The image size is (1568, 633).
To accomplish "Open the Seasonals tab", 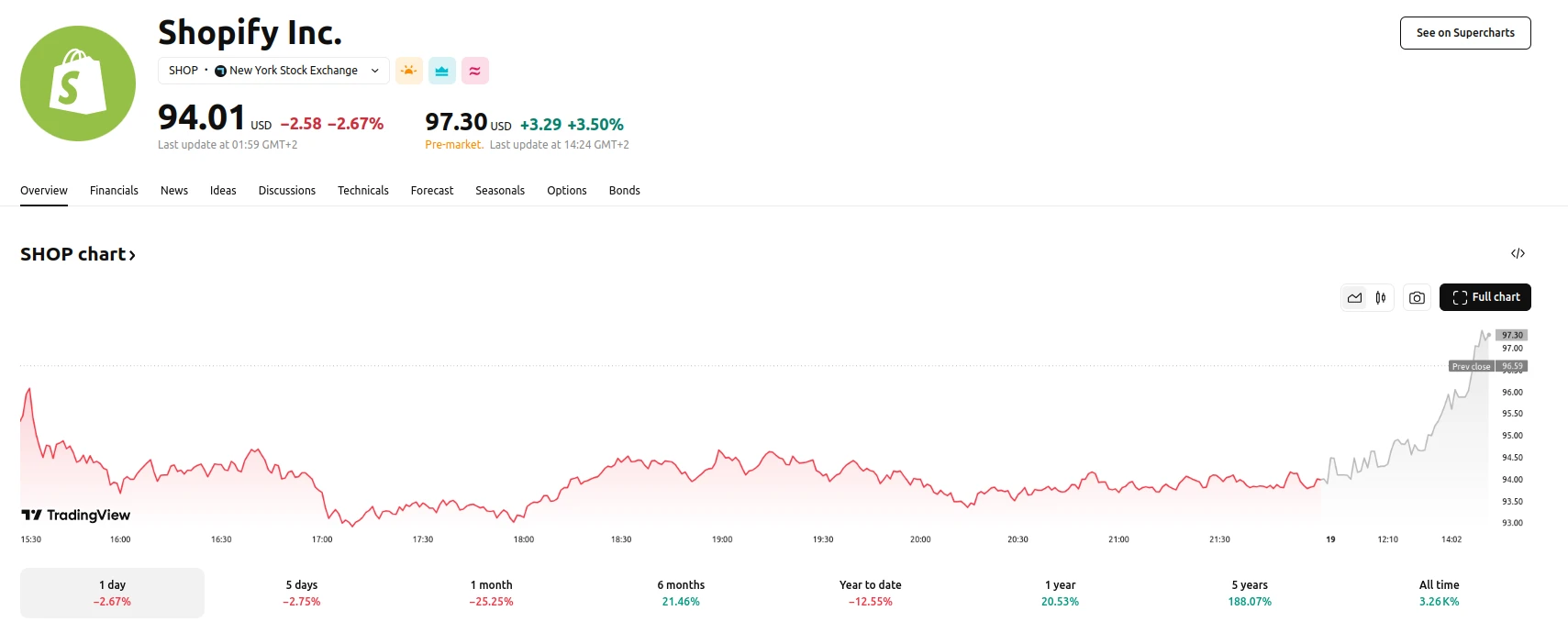I will [500, 191].
